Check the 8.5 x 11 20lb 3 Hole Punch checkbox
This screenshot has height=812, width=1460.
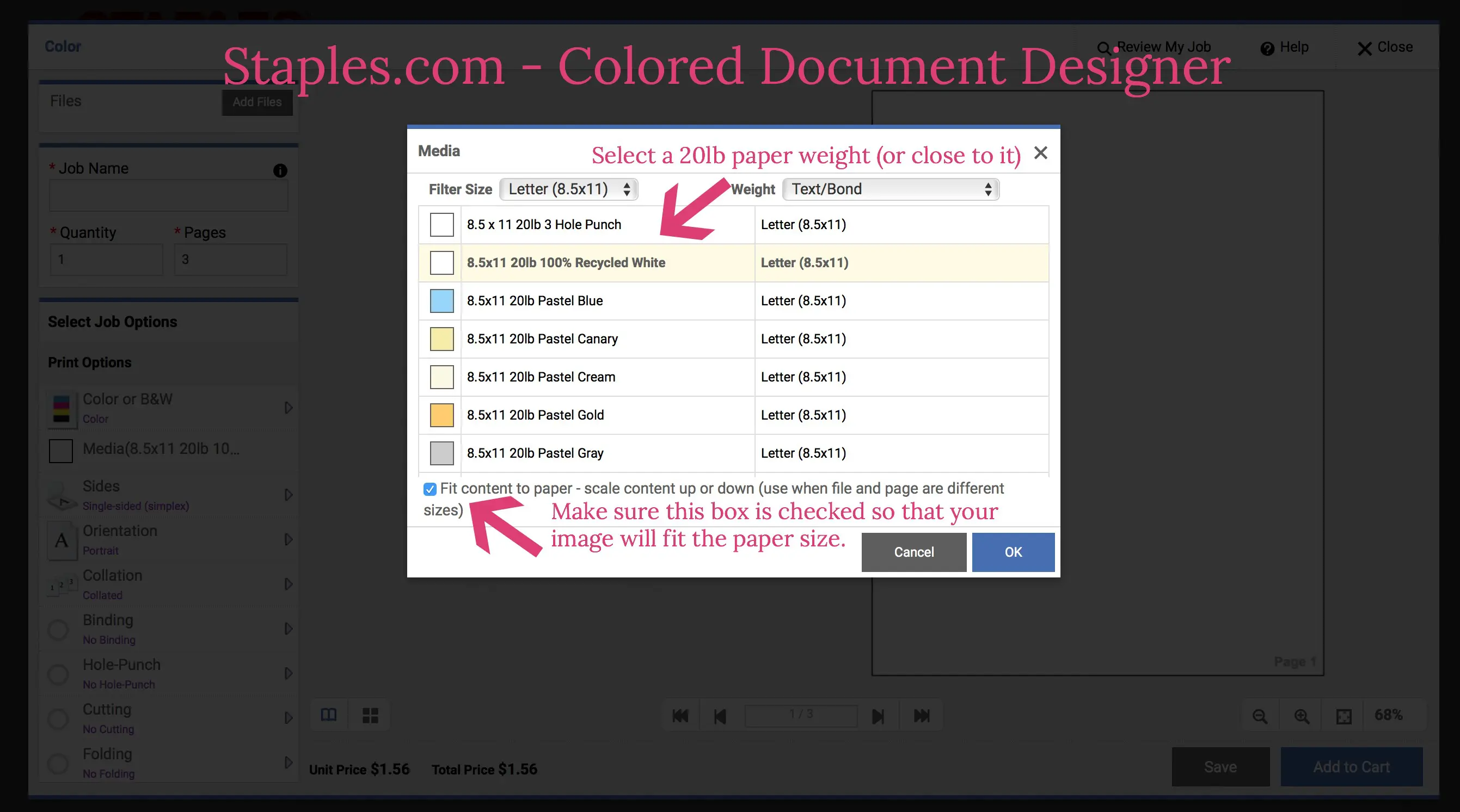point(440,224)
